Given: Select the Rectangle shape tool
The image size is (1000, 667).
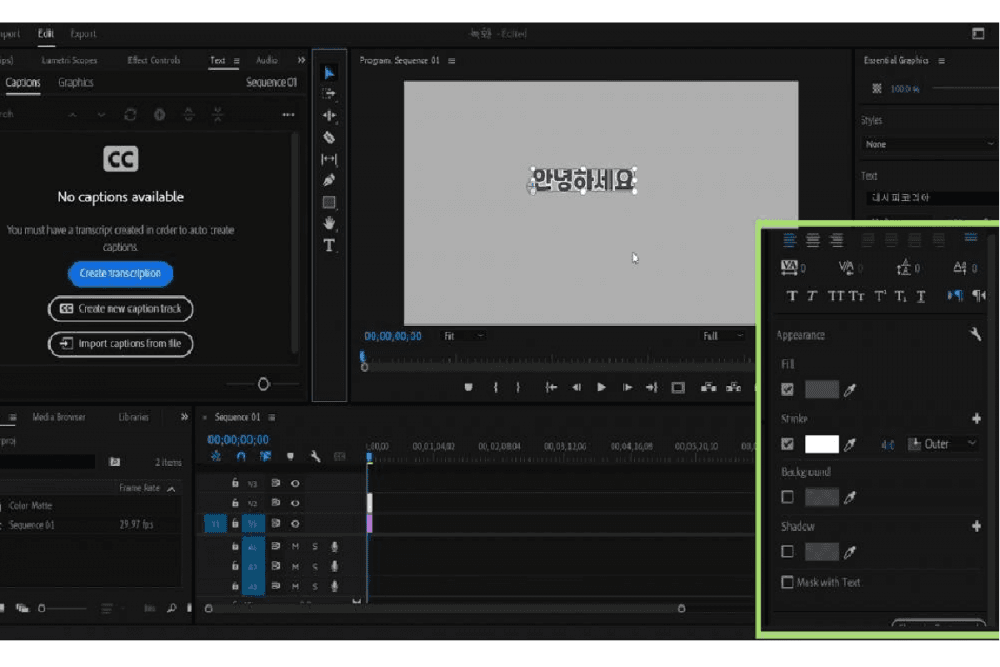Looking at the screenshot, I should click(x=329, y=202).
